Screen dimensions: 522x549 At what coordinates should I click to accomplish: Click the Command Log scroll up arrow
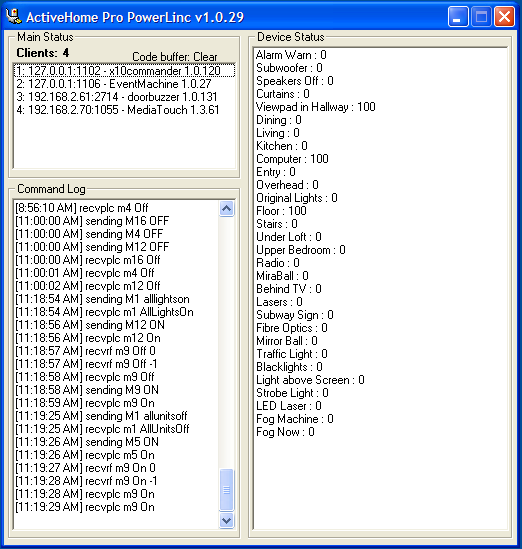point(227,209)
